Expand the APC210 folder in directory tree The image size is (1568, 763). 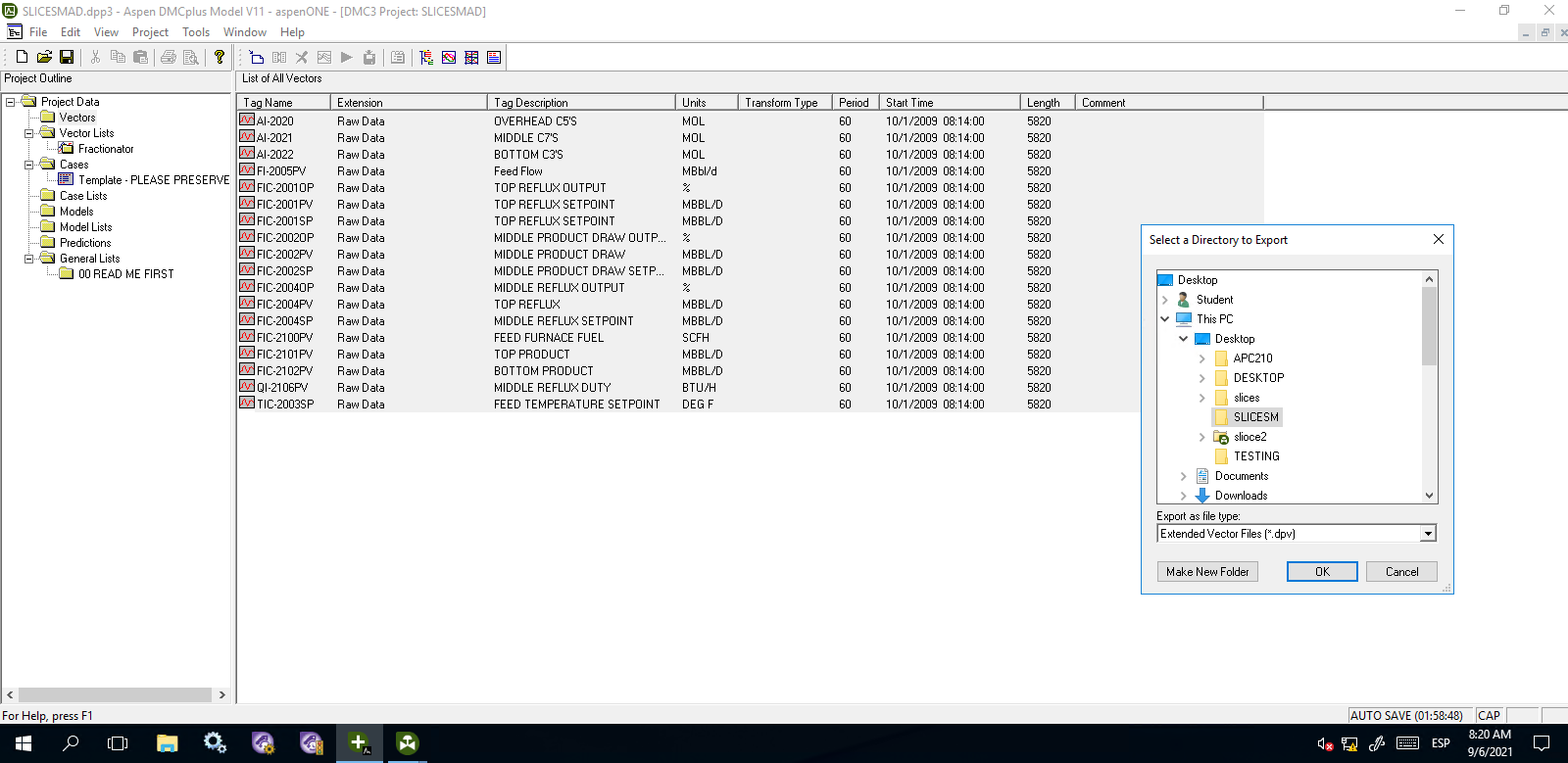pyautogui.click(x=1202, y=358)
